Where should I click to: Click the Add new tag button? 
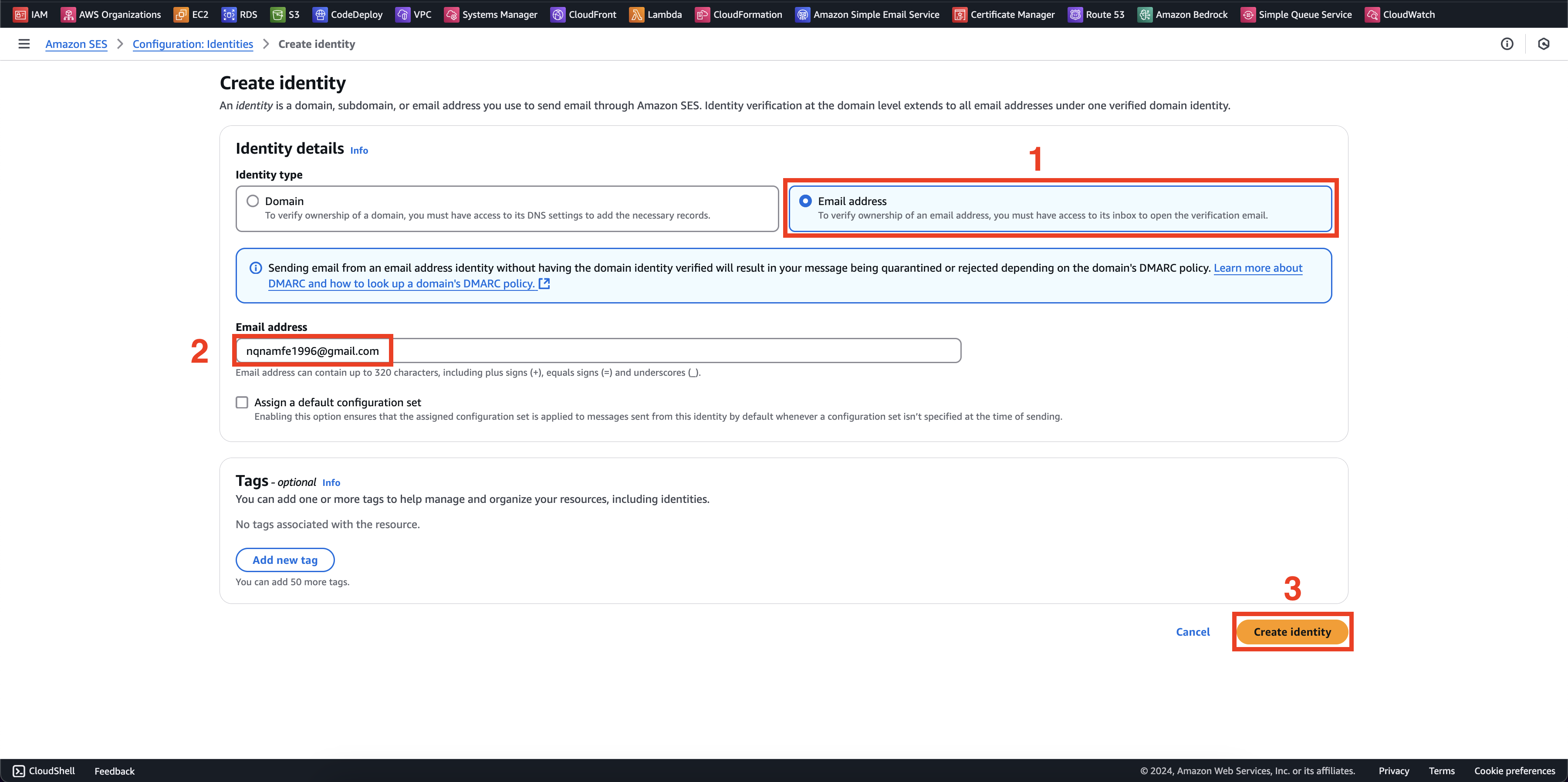pos(285,559)
